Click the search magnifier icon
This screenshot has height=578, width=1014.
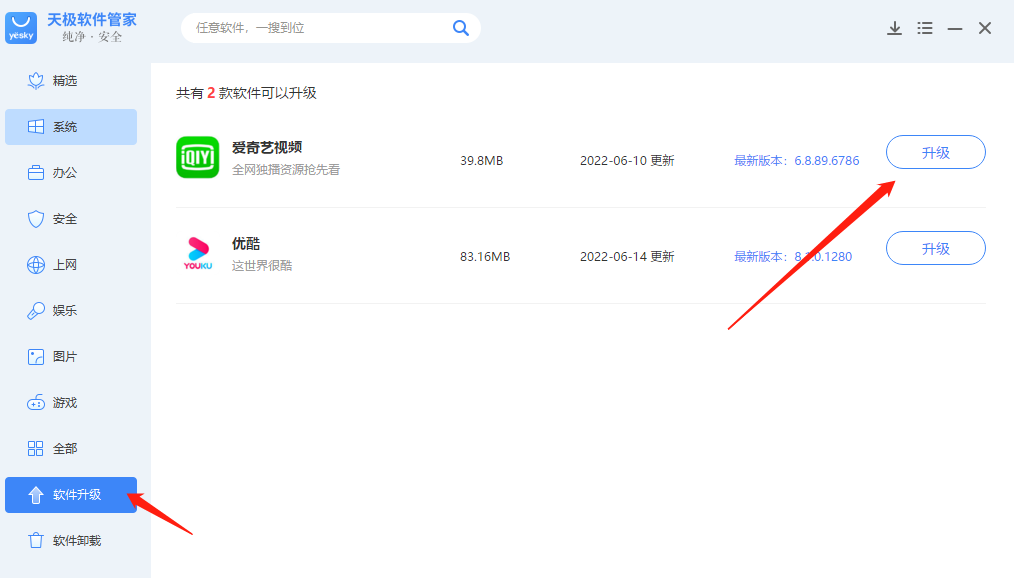(460, 28)
